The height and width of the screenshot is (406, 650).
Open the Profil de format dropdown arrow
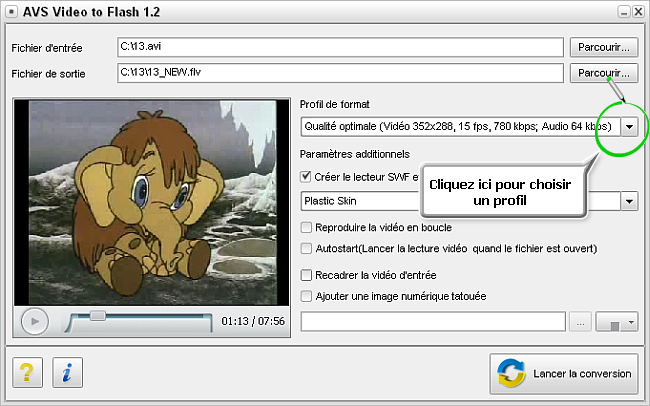(629, 126)
